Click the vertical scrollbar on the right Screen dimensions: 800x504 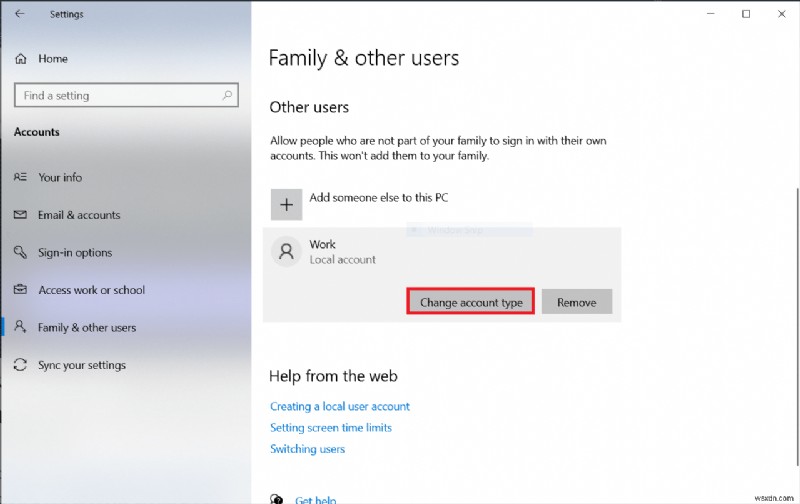pyautogui.click(x=796, y=326)
